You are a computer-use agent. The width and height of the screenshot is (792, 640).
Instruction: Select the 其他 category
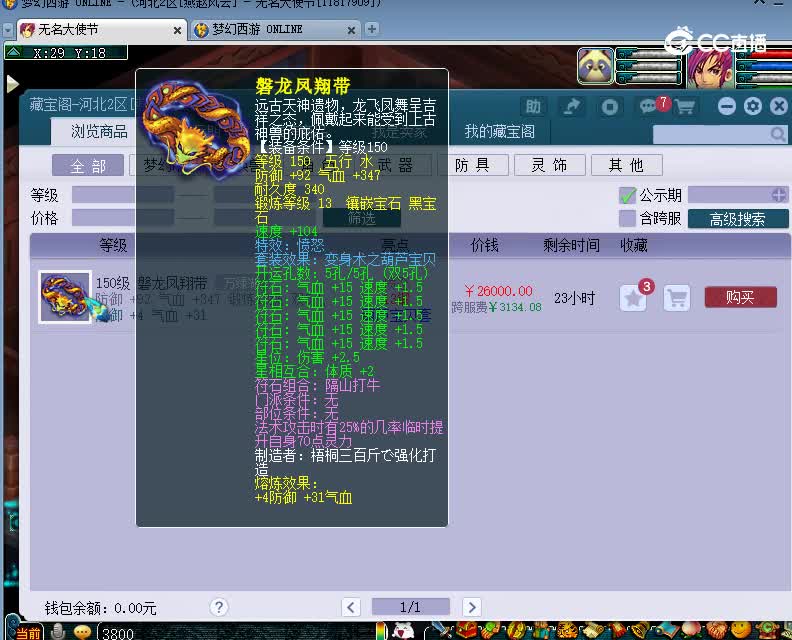pos(627,165)
